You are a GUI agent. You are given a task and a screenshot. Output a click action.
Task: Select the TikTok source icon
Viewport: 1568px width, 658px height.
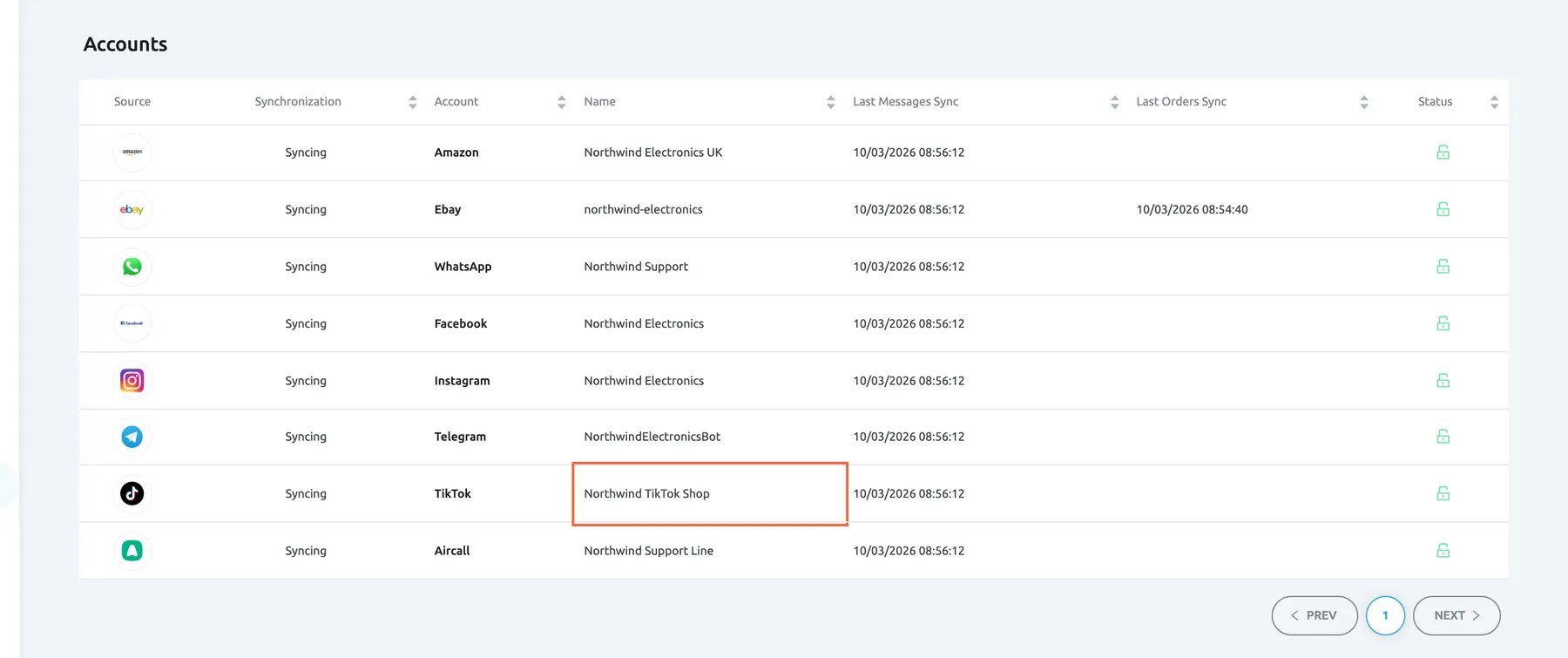point(132,493)
